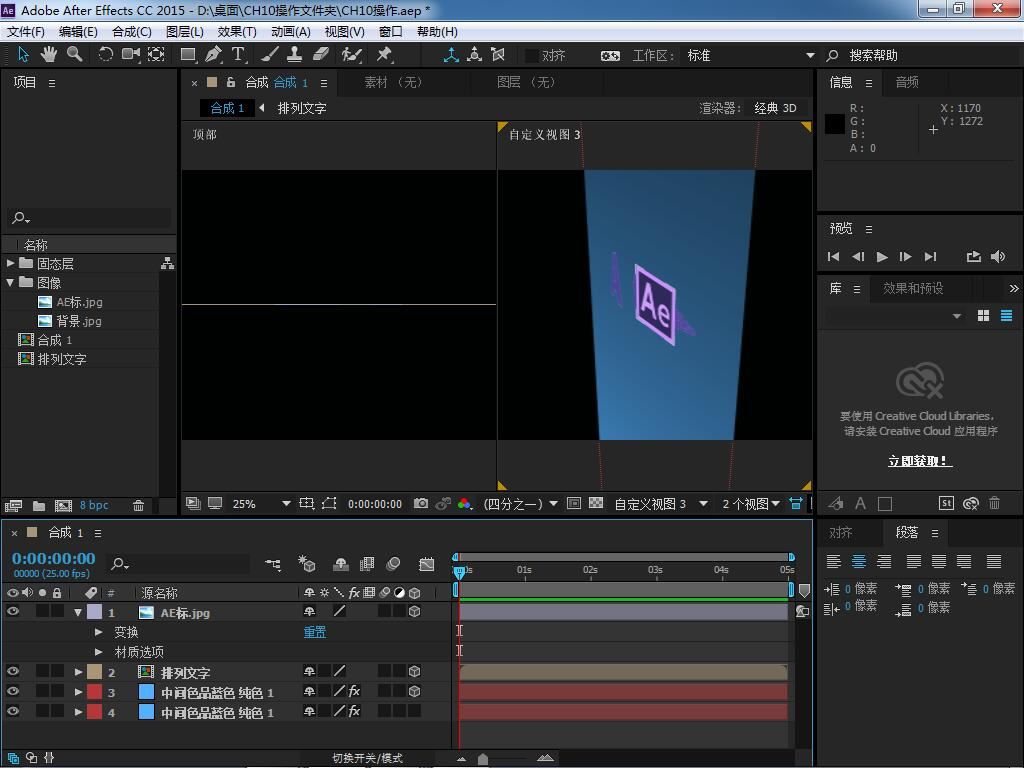Click the timeline zoom slider handle

483,758
